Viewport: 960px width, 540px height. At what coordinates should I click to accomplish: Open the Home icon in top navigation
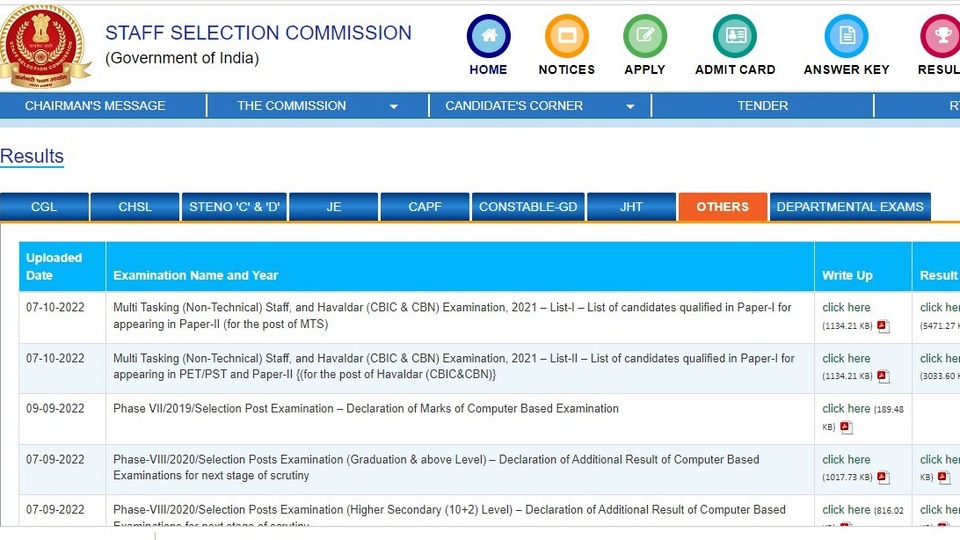coord(489,36)
